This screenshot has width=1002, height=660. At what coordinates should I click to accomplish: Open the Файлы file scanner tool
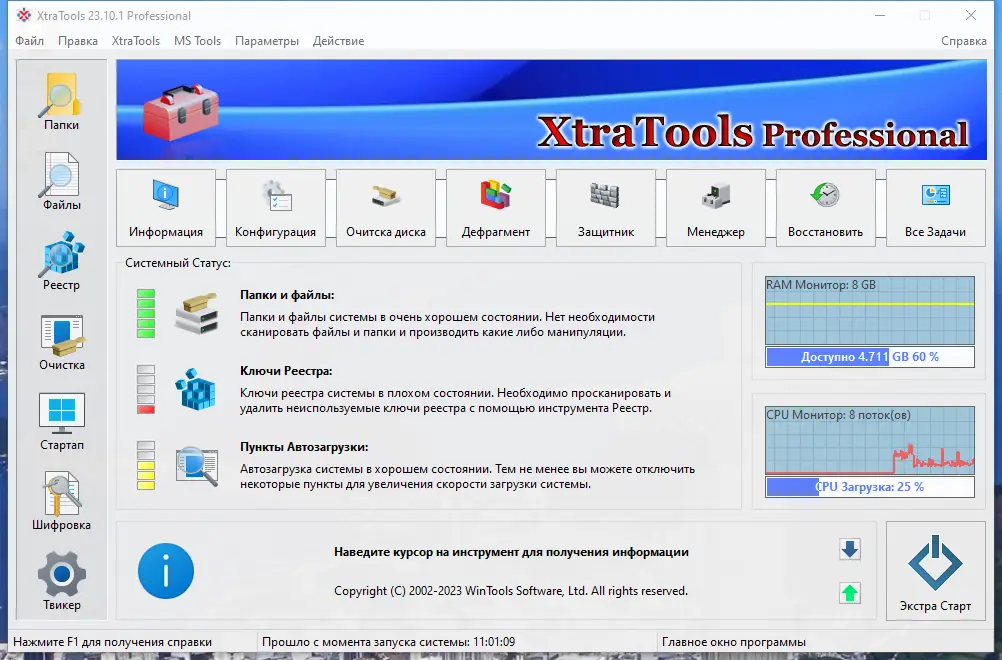coord(61,182)
